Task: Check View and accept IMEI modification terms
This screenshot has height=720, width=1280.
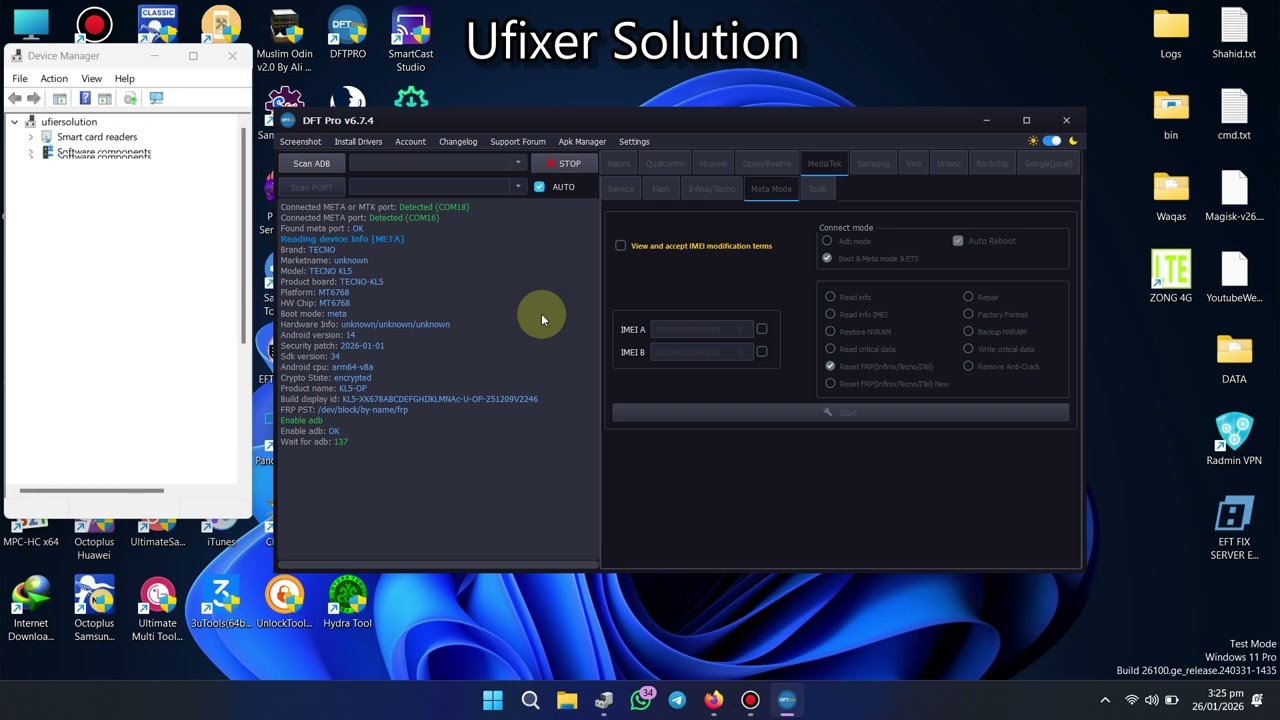Action: pyautogui.click(x=620, y=246)
